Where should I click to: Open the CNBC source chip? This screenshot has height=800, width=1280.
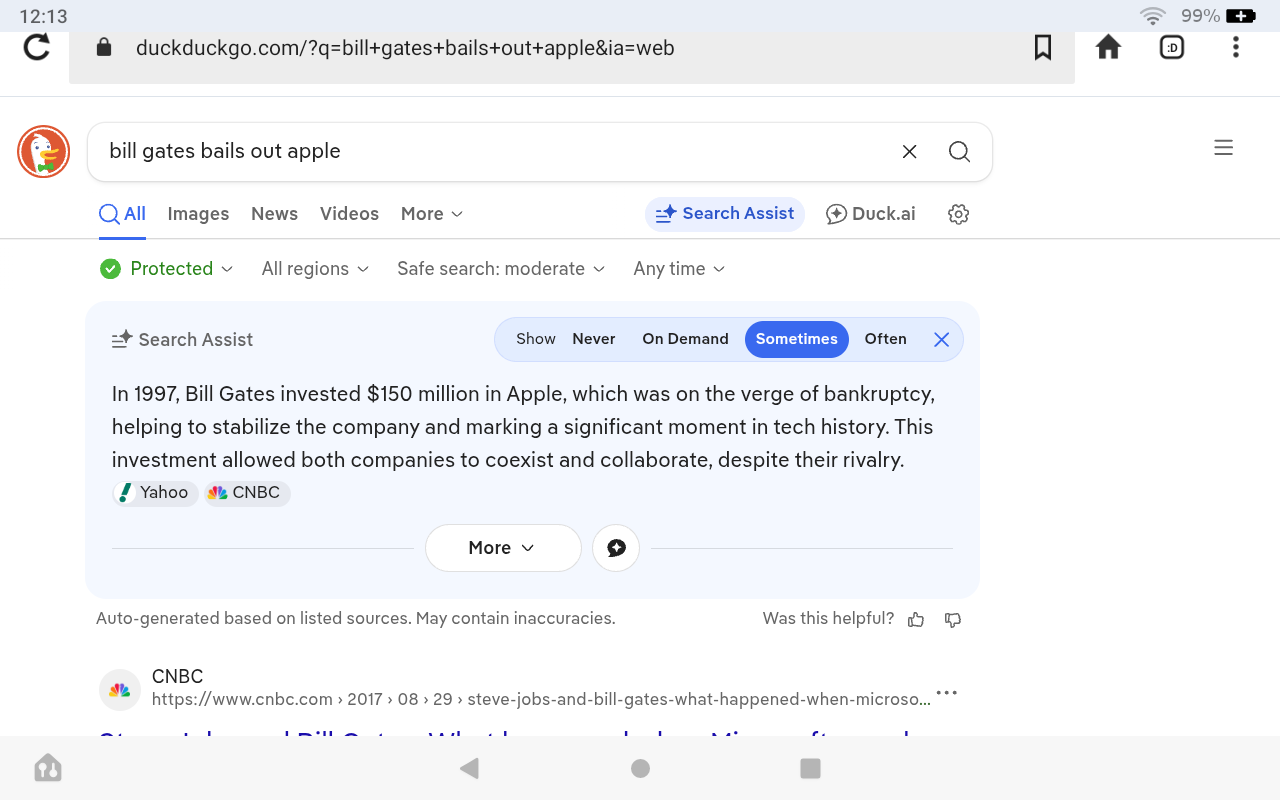click(247, 492)
